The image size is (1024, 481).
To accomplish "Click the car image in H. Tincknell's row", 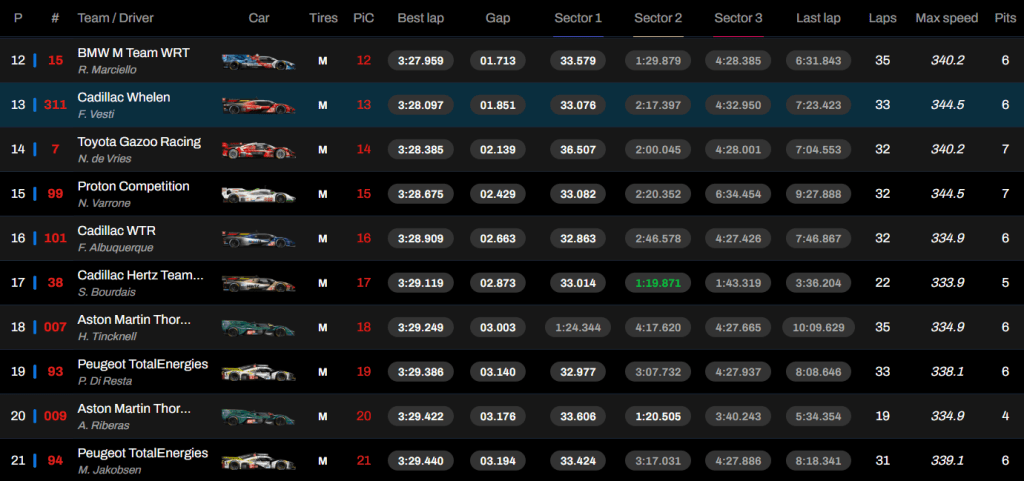I will [x=259, y=328].
